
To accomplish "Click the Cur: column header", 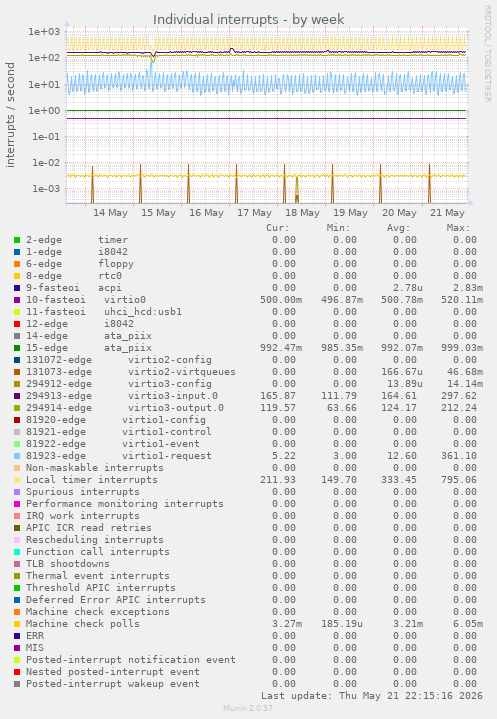I will coord(278,228).
